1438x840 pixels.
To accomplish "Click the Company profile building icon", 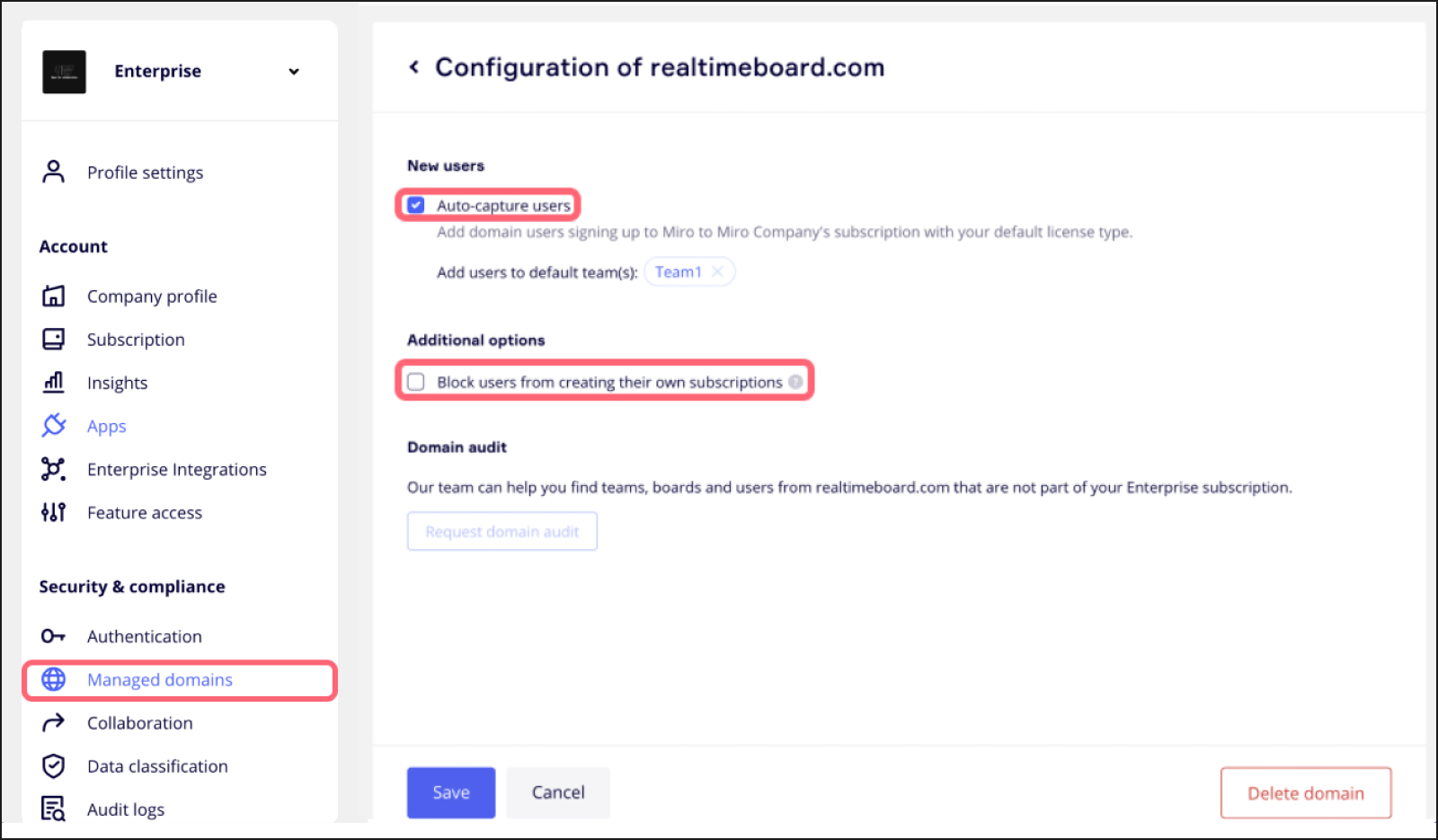I will pos(54,296).
